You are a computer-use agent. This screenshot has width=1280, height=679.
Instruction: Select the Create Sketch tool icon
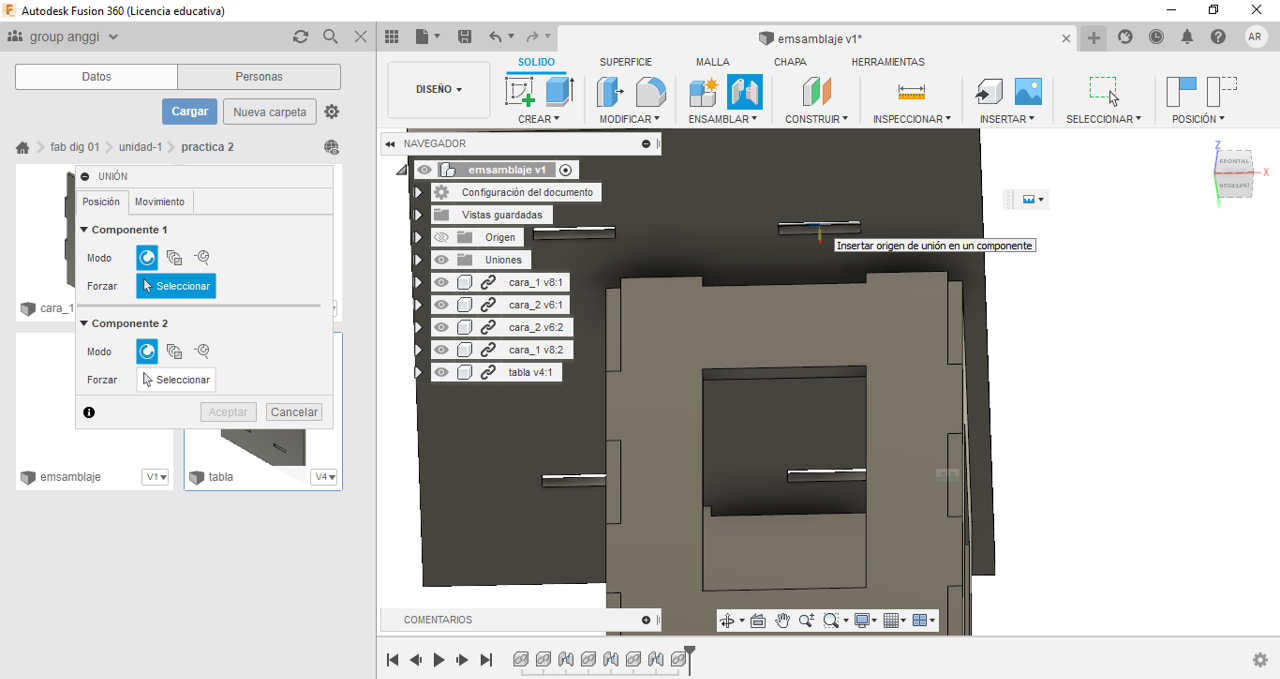pyautogui.click(x=520, y=92)
